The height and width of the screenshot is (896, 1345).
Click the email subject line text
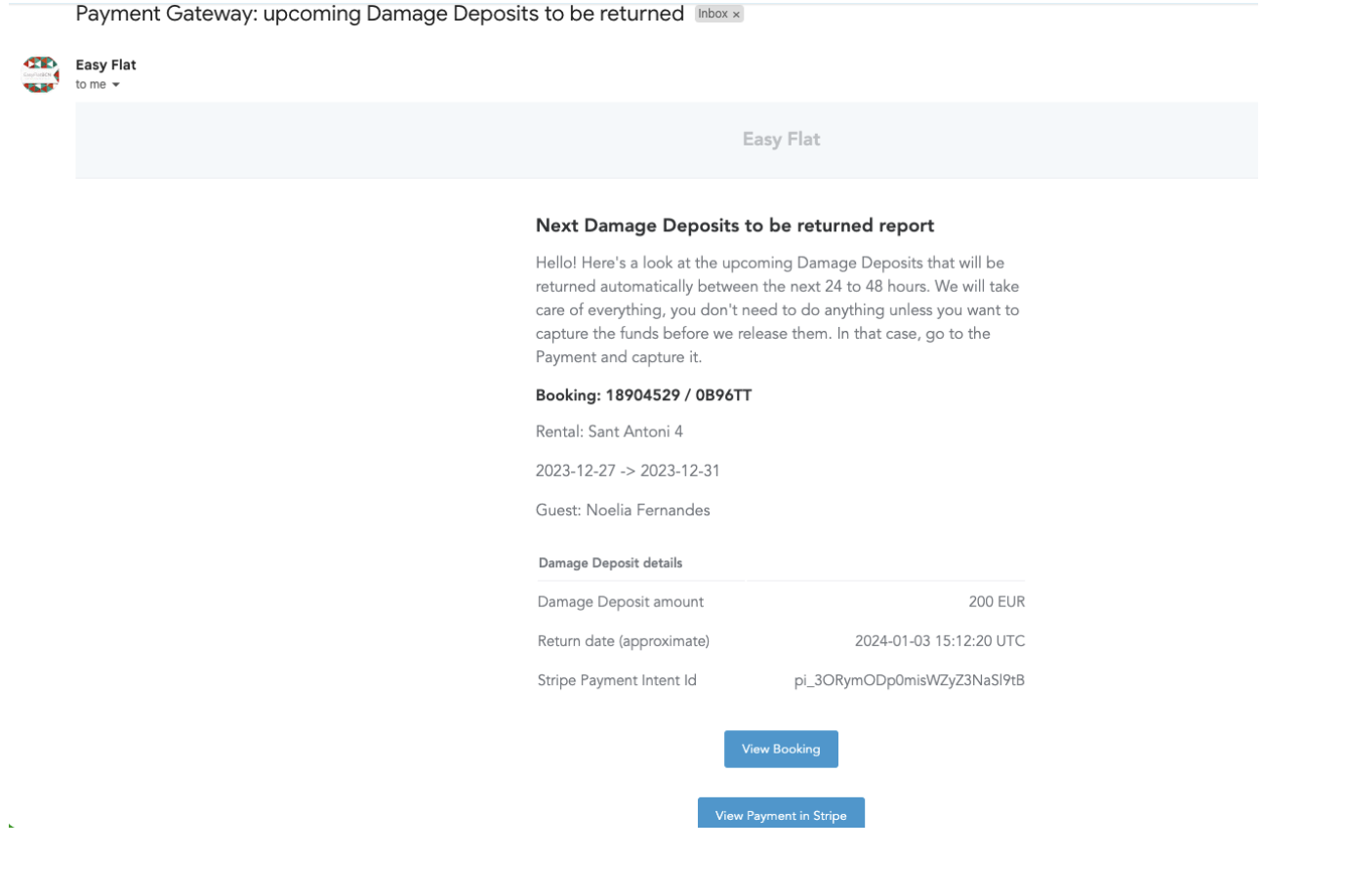[x=379, y=14]
